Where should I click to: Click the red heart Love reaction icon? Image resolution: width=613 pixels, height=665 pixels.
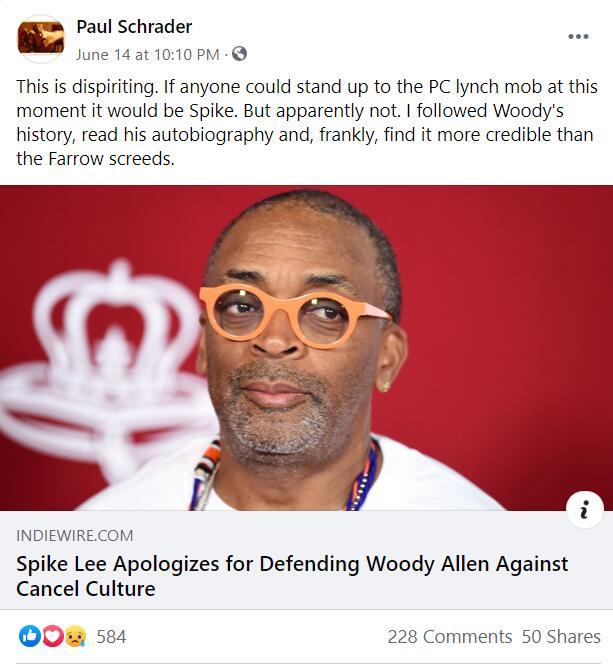53,636
